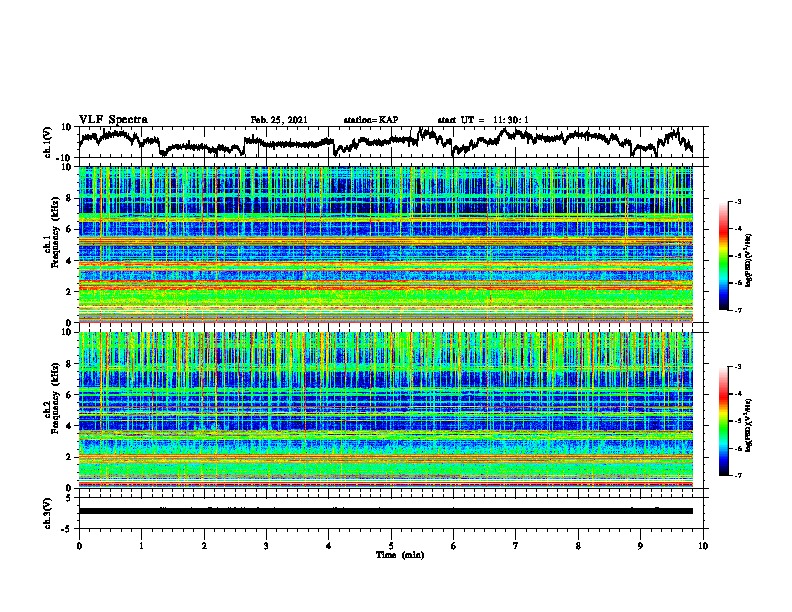The height and width of the screenshot is (612, 792).
Task: Click '4' on the ch.1 frequency axis
Action: [69, 261]
